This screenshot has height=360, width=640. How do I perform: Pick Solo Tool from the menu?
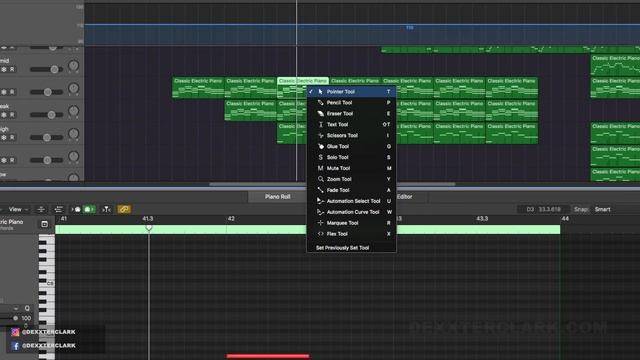351,158
